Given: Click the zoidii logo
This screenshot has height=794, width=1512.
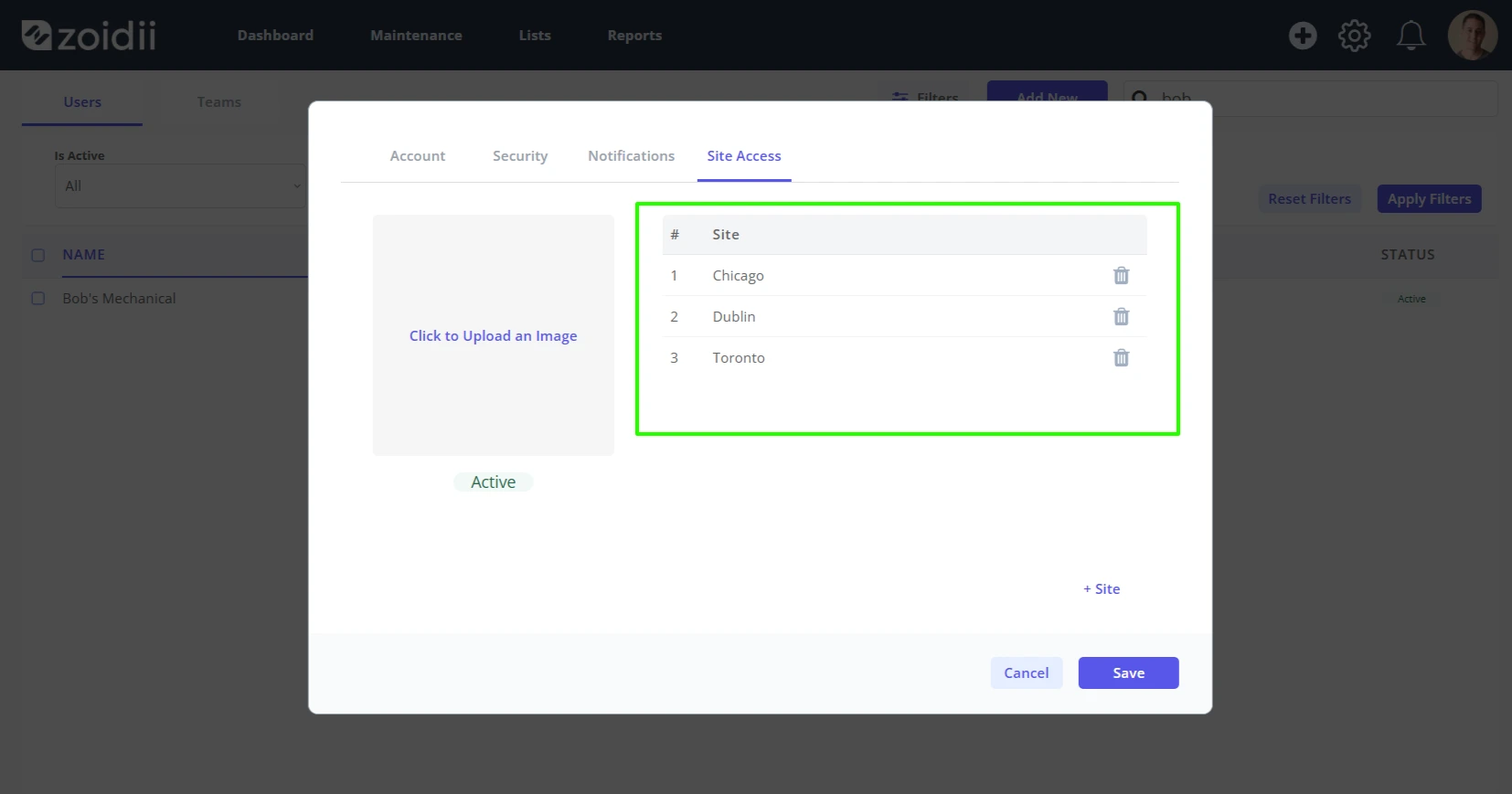Looking at the screenshot, I should 89,36.
